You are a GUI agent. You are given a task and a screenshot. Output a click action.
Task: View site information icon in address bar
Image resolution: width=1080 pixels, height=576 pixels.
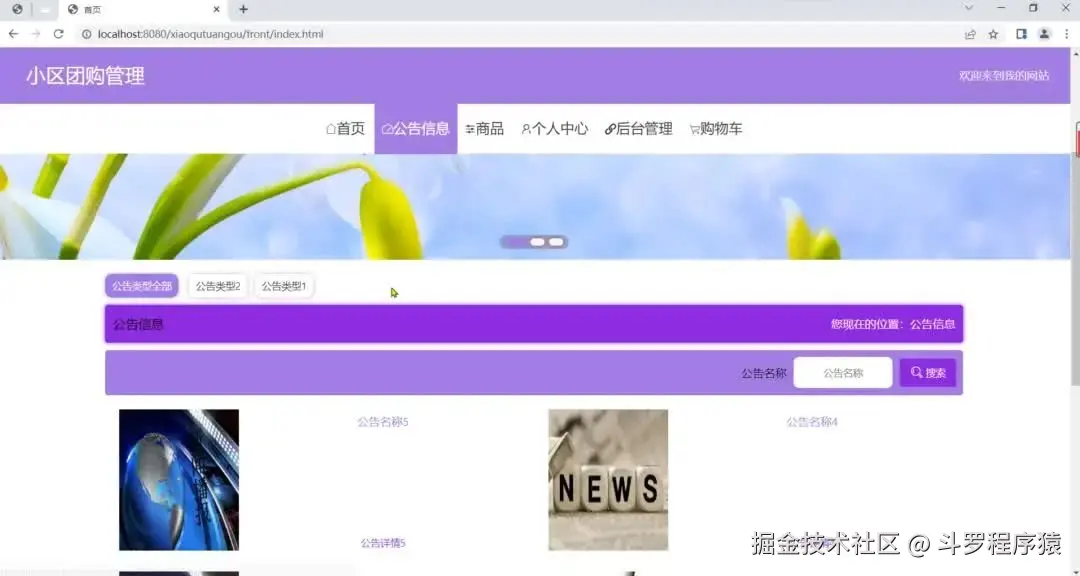[x=87, y=34]
